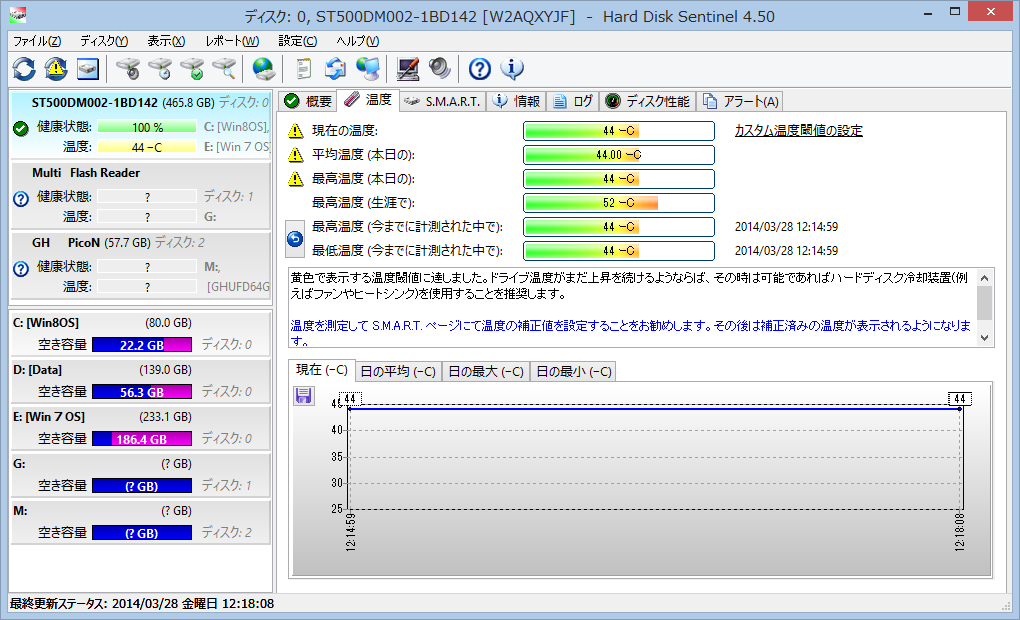The image size is (1020, 620).
Task: Open the カスタム温度閾値の設定 link
Action: [x=798, y=131]
